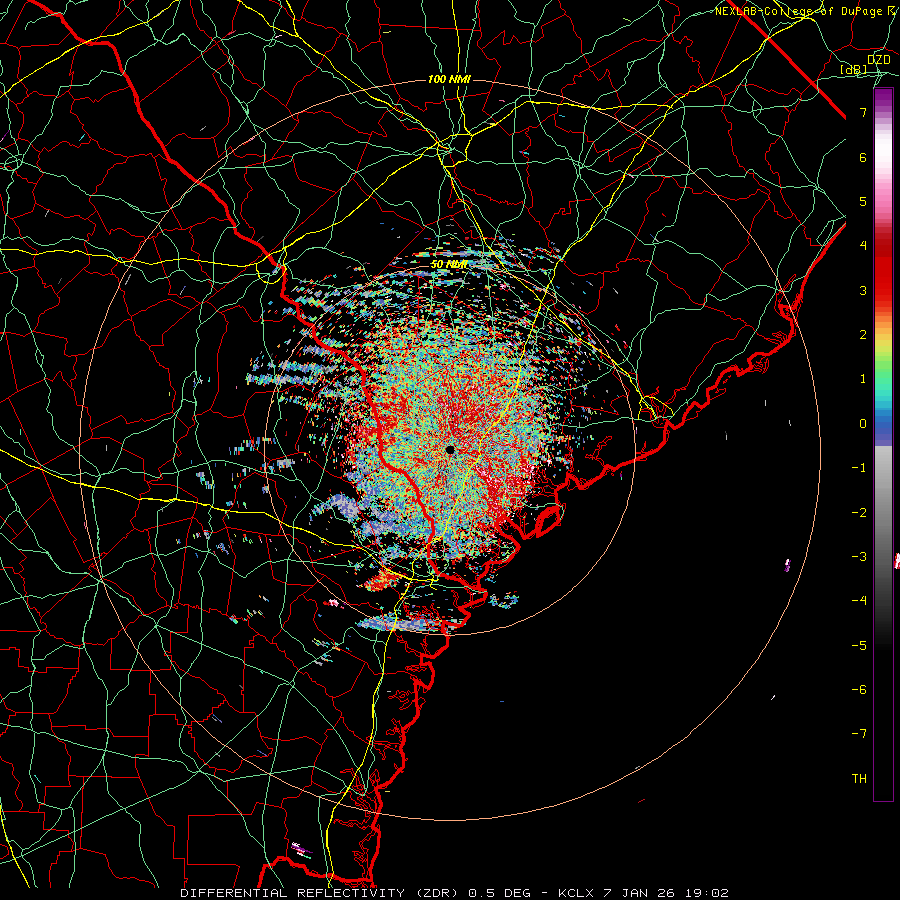The height and width of the screenshot is (900, 900).
Task: Click the '100 NMI' range ring label
Action: 449,79
